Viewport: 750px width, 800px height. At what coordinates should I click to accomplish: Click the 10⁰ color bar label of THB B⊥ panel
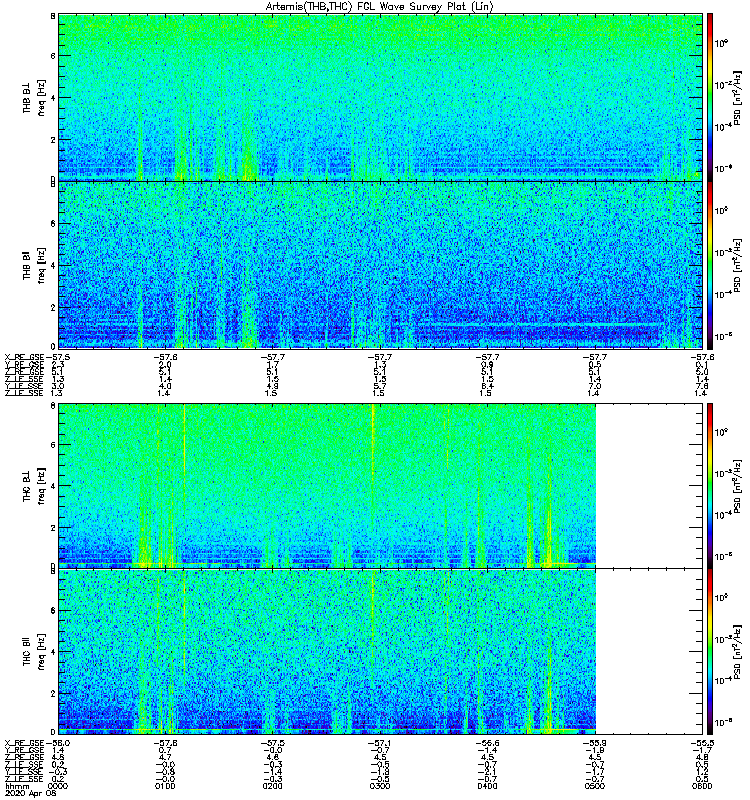721,43
